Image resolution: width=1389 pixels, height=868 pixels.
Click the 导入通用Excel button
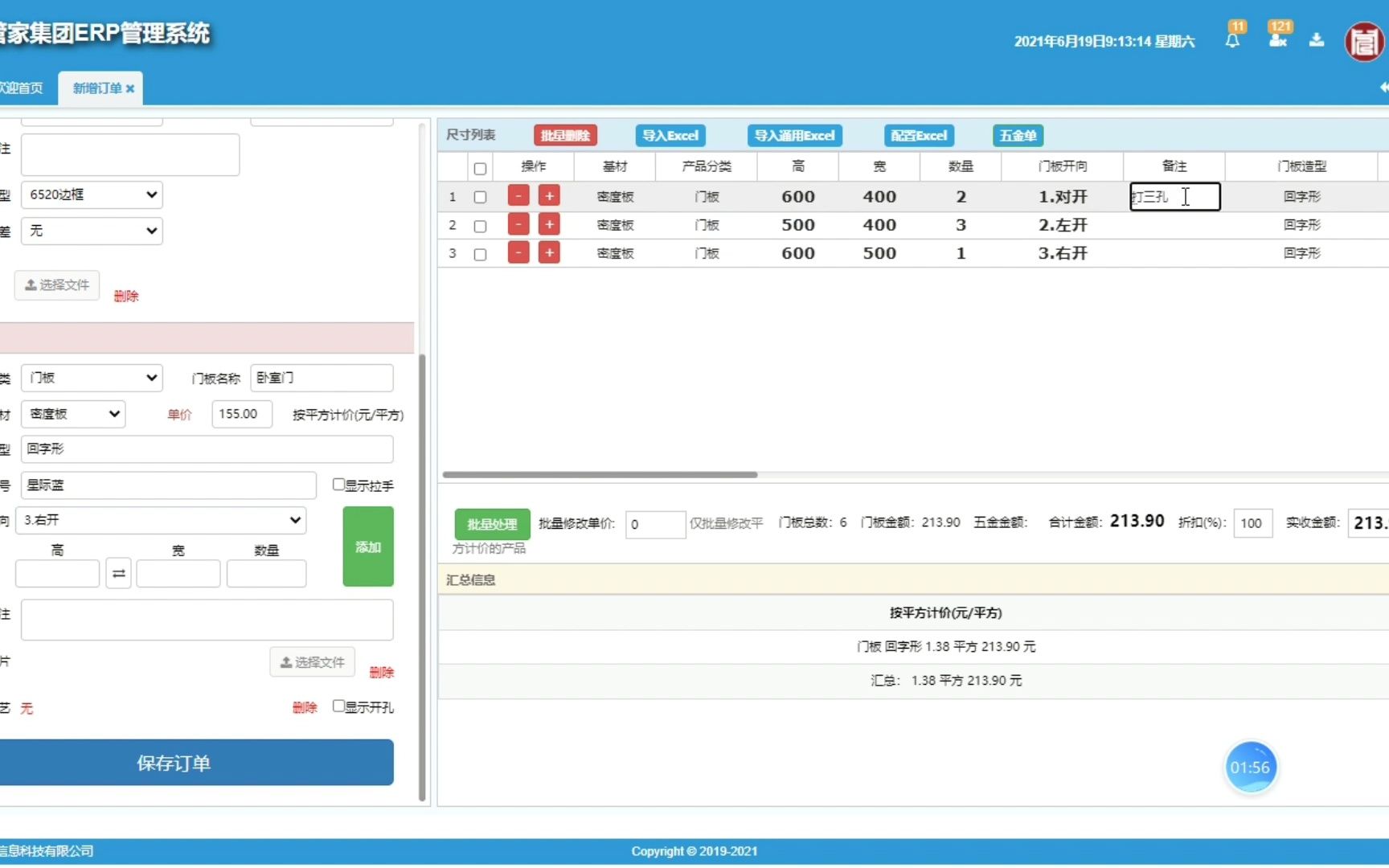click(794, 136)
